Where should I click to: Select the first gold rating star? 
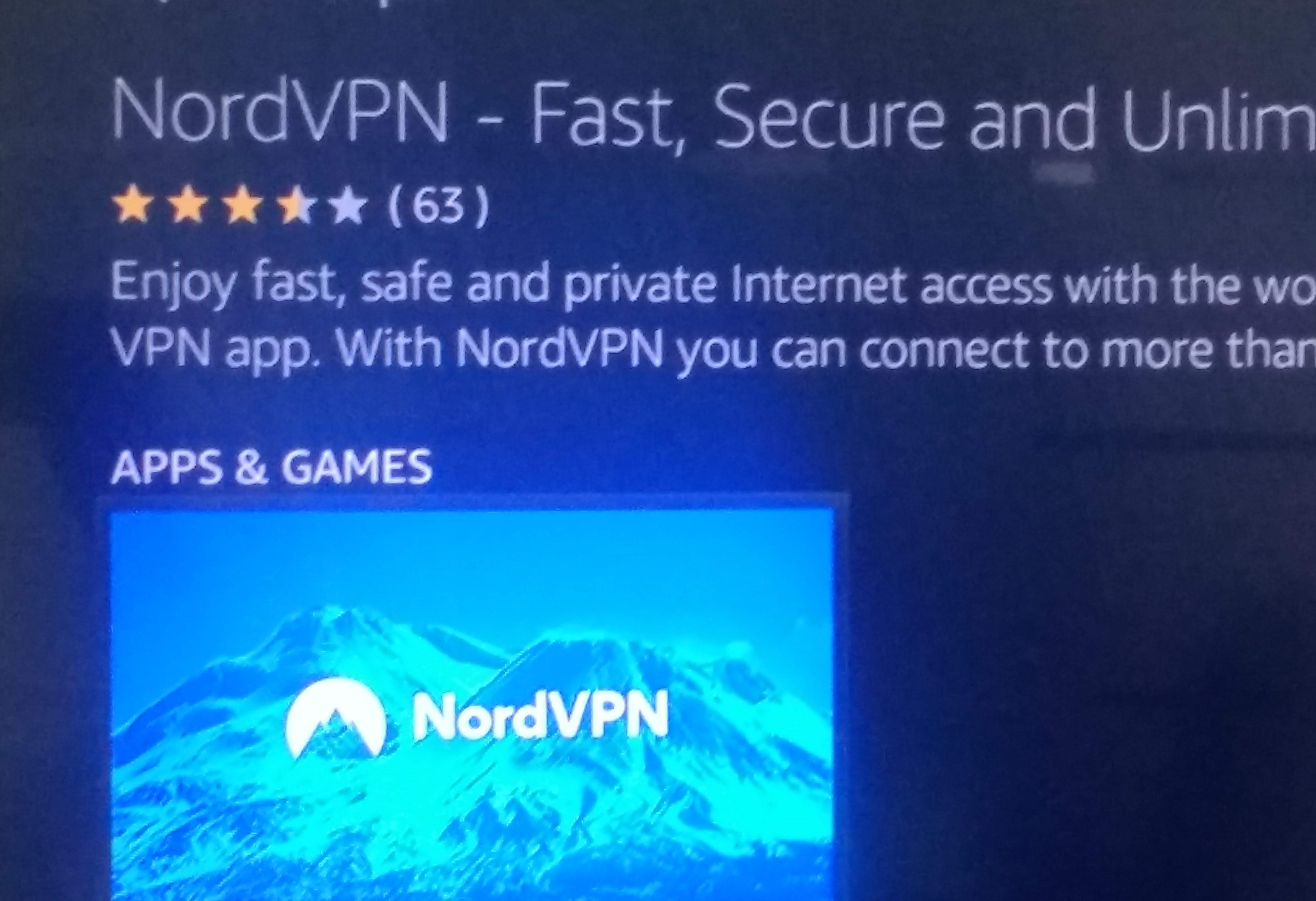tap(133, 205)
